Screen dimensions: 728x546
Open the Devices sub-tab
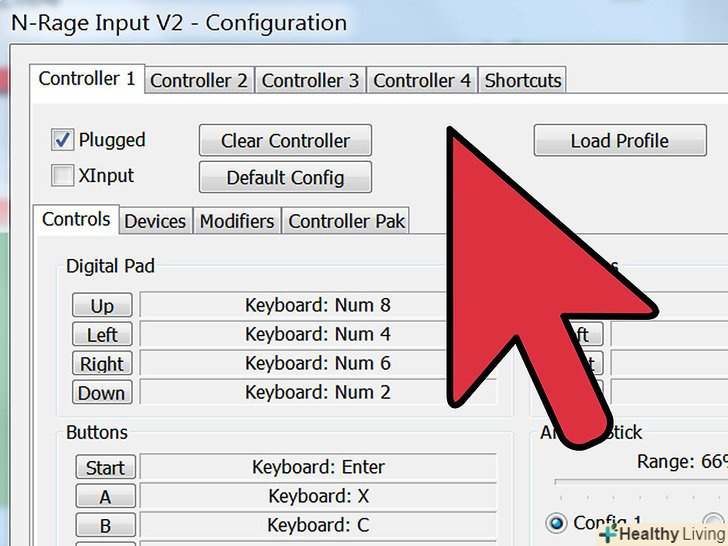(155, 221)
